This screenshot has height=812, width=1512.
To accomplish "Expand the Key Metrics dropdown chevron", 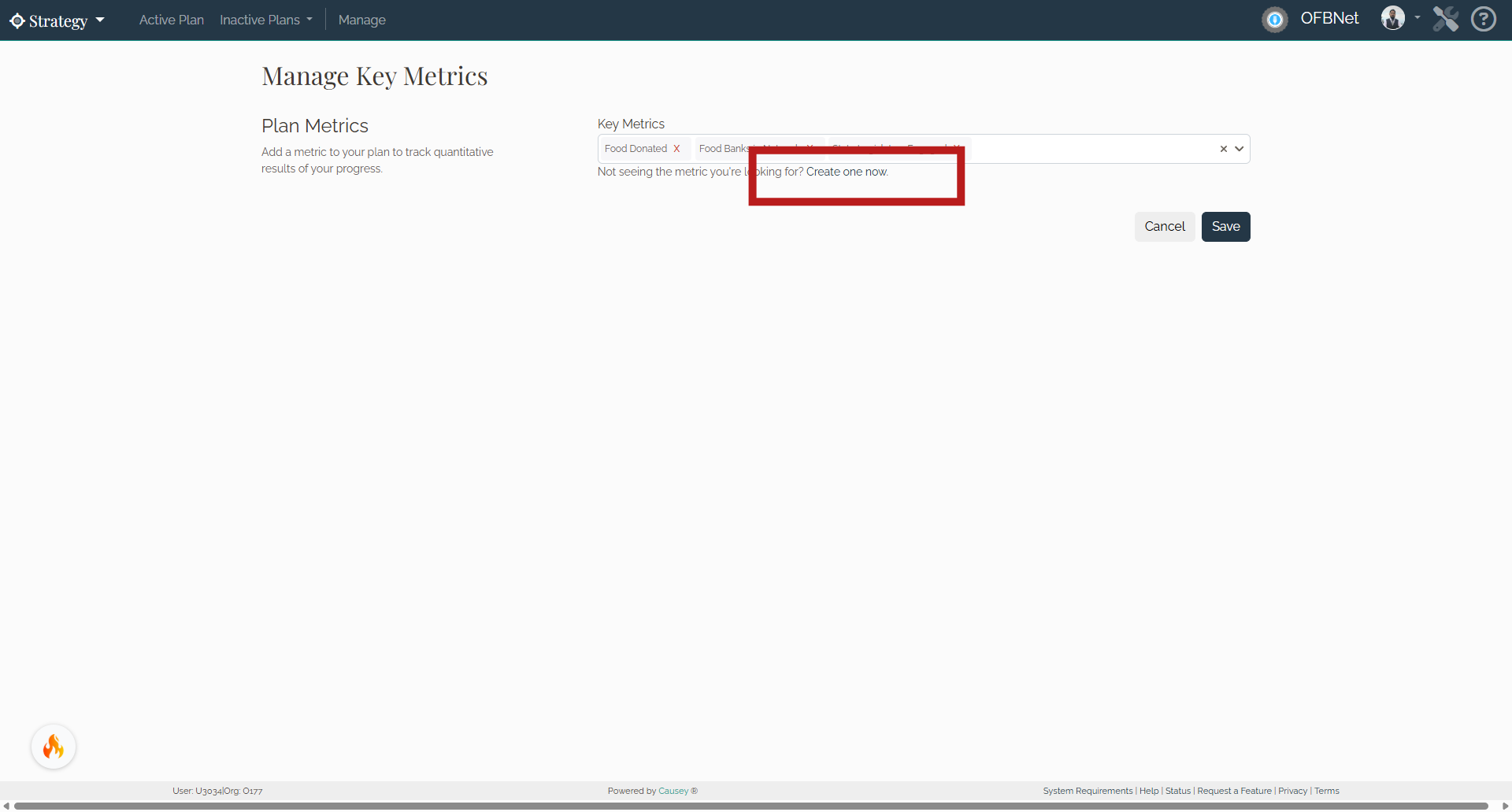I will (x=1240, y=149).
